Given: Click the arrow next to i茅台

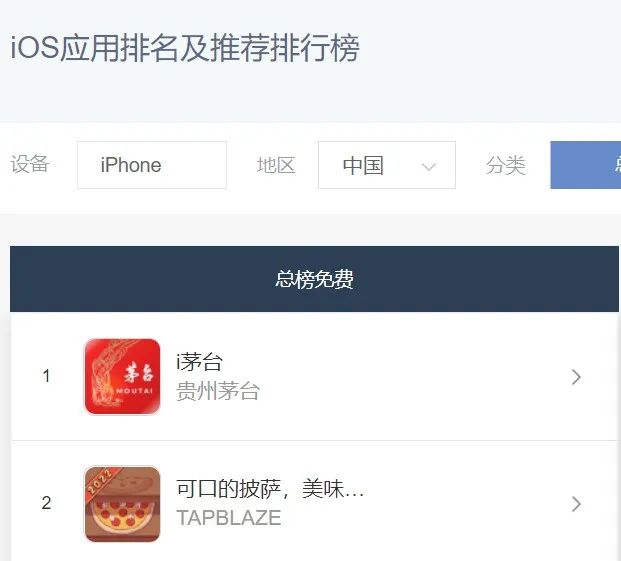Looking at the screenshot, I should pyautogui.click(x=576, y=377).
